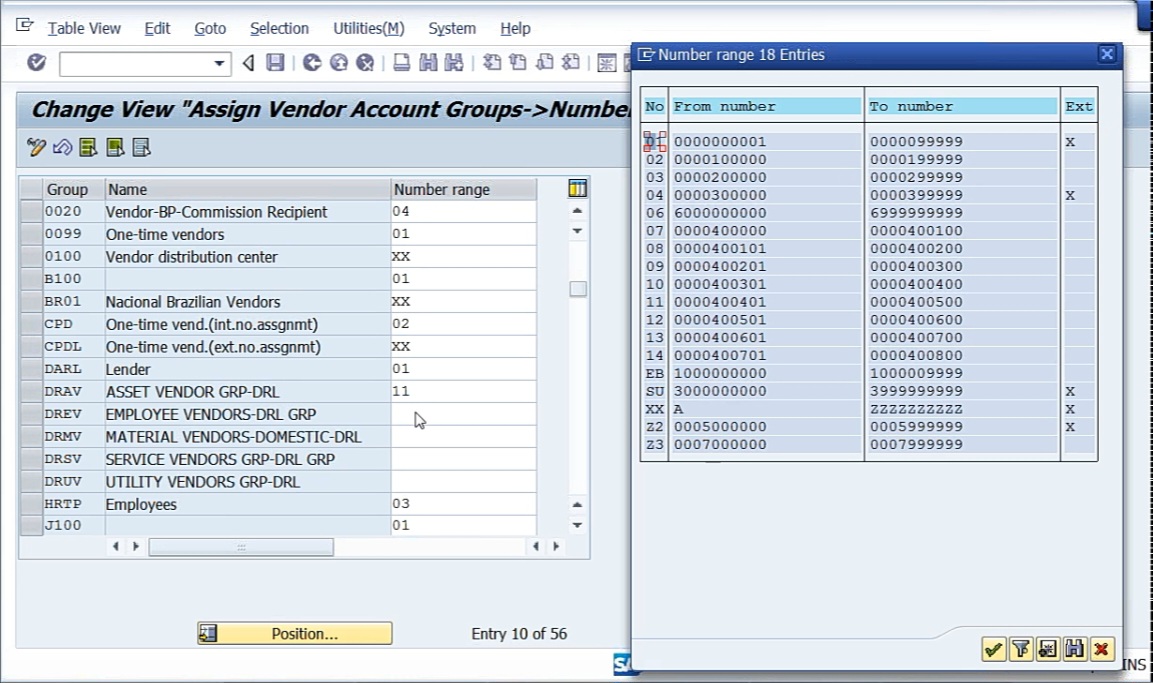1153x683 pixels.
Task: Jump to first page using the toolbar icon
Action: 492,63
